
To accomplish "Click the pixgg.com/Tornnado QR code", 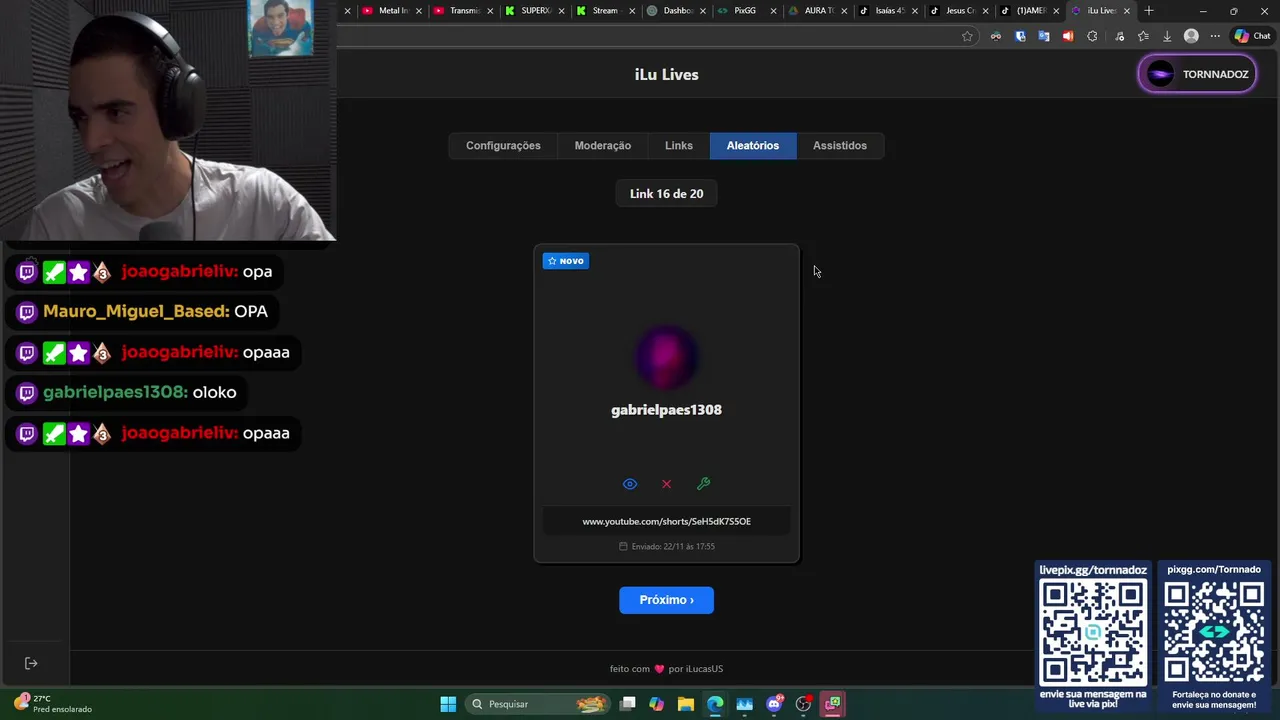I will click(x=1214, y=632).
